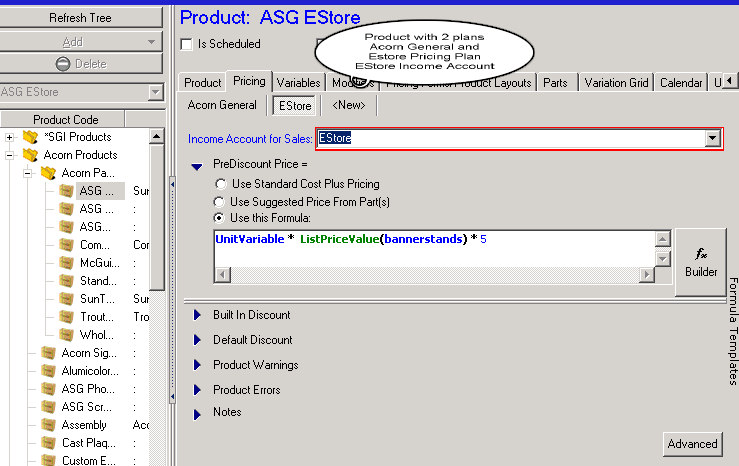Switch to the Calendar tab
739x466 pixels.
tap(681, 83)
